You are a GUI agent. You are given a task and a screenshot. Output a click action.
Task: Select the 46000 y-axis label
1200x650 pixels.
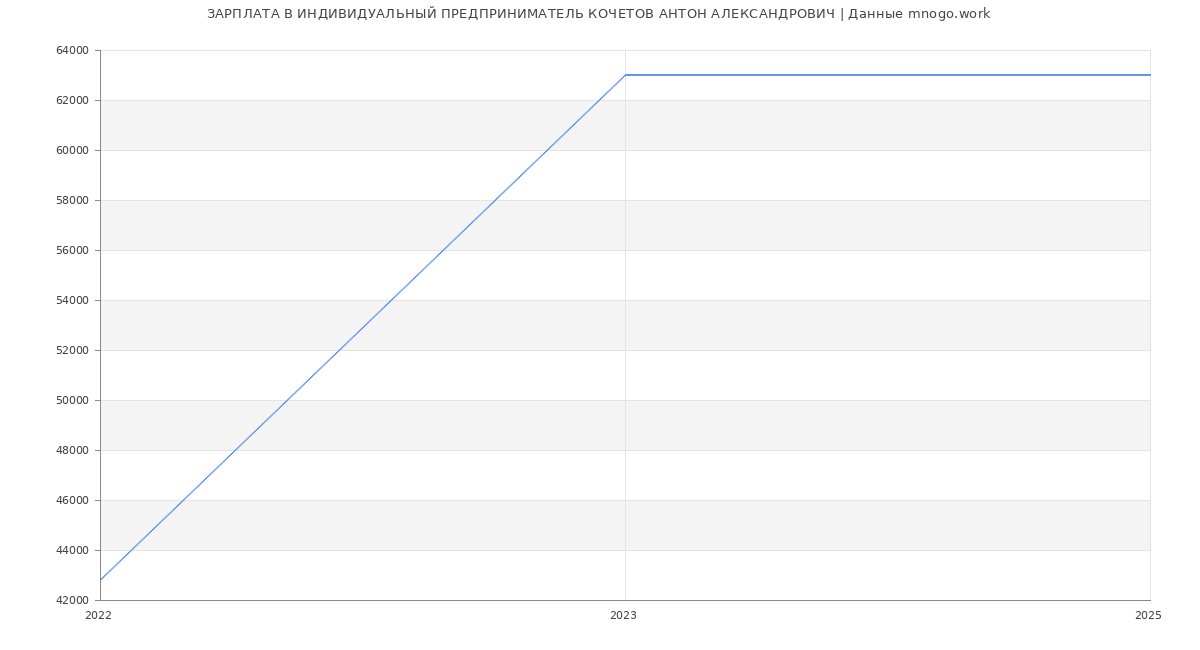click(74, 501)
